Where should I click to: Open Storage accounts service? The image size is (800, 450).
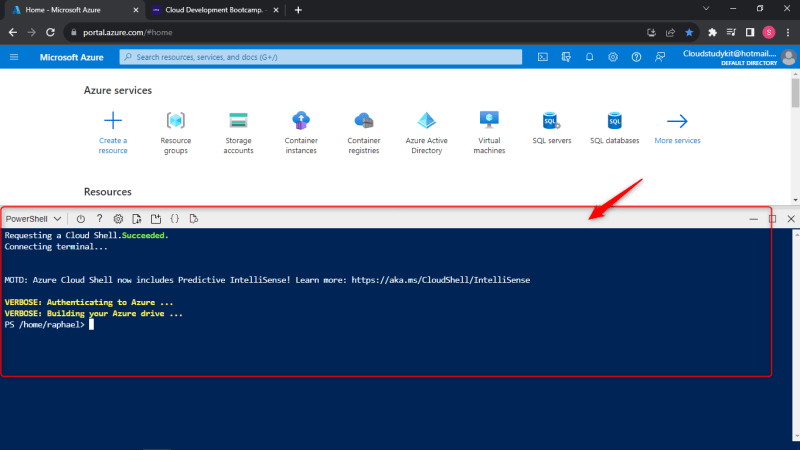[238, 133]
